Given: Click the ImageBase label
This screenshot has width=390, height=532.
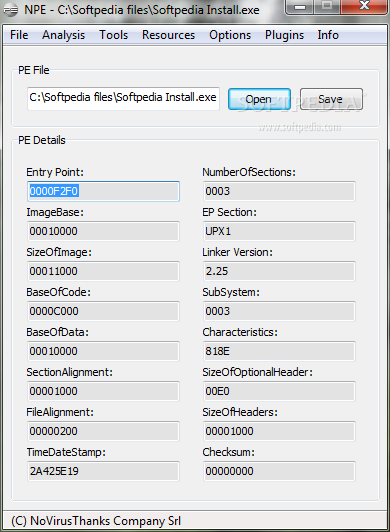Looking at the screenshot, I should coord(55,212).
